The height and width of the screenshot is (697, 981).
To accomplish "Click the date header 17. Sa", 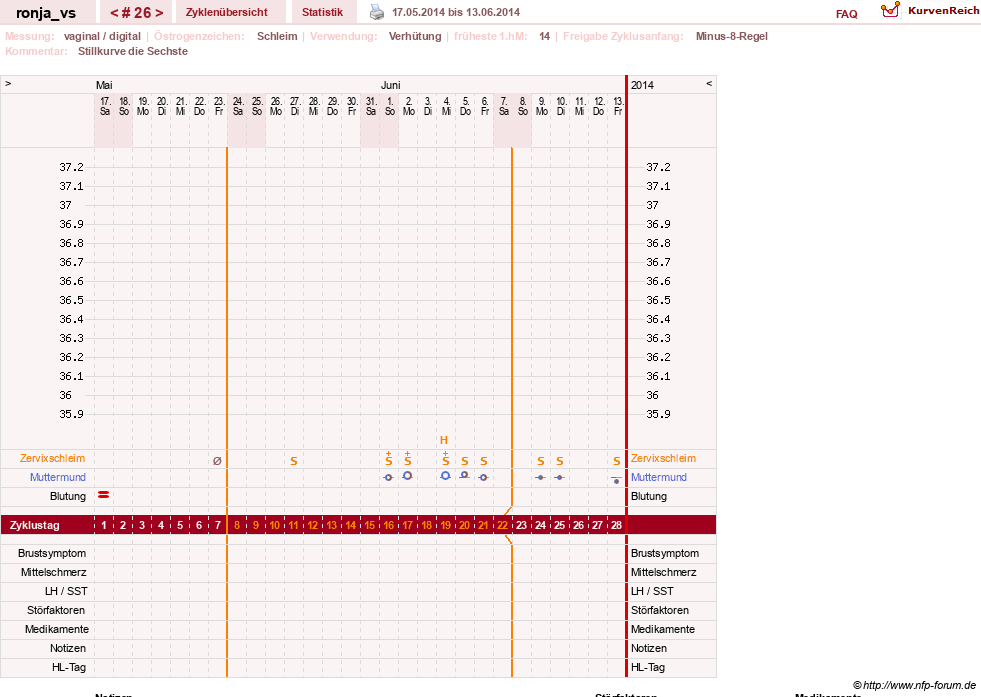I will pyautogui.click(x=105, y=106).
